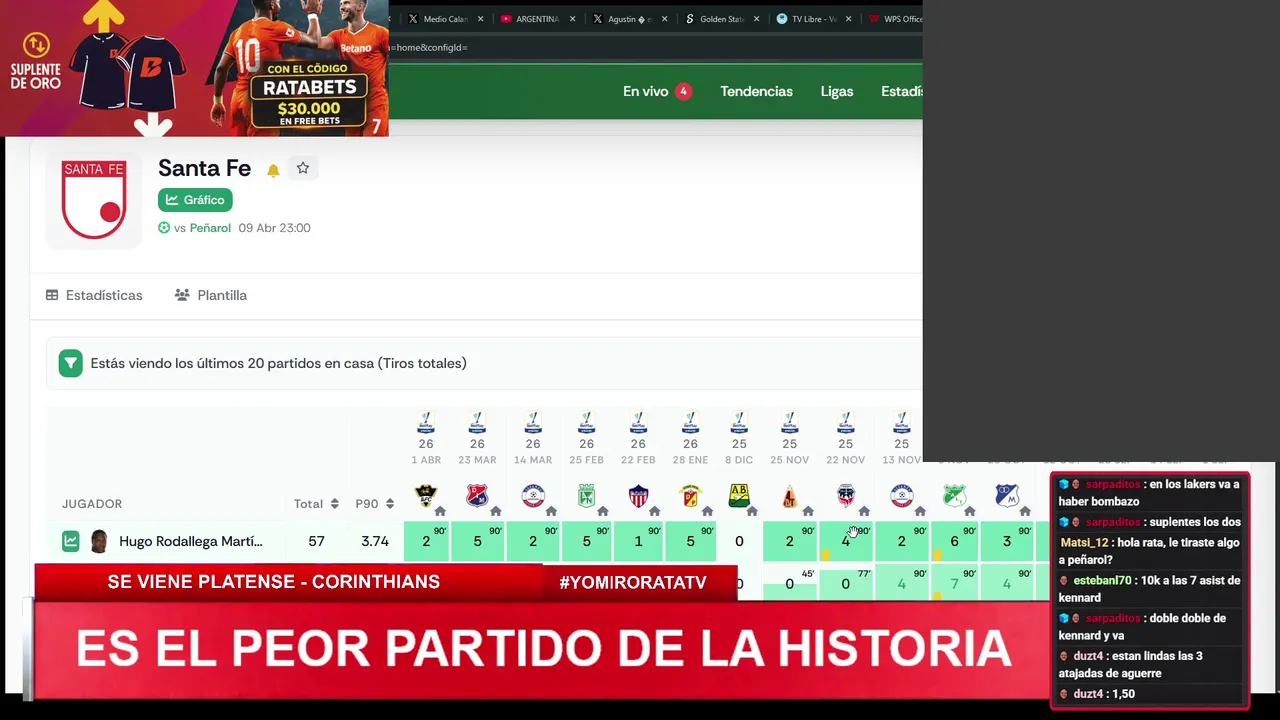This screenshot has height=720, width=1280.
Task: Open Tendencias in the navigation bar
Action: 756,91
